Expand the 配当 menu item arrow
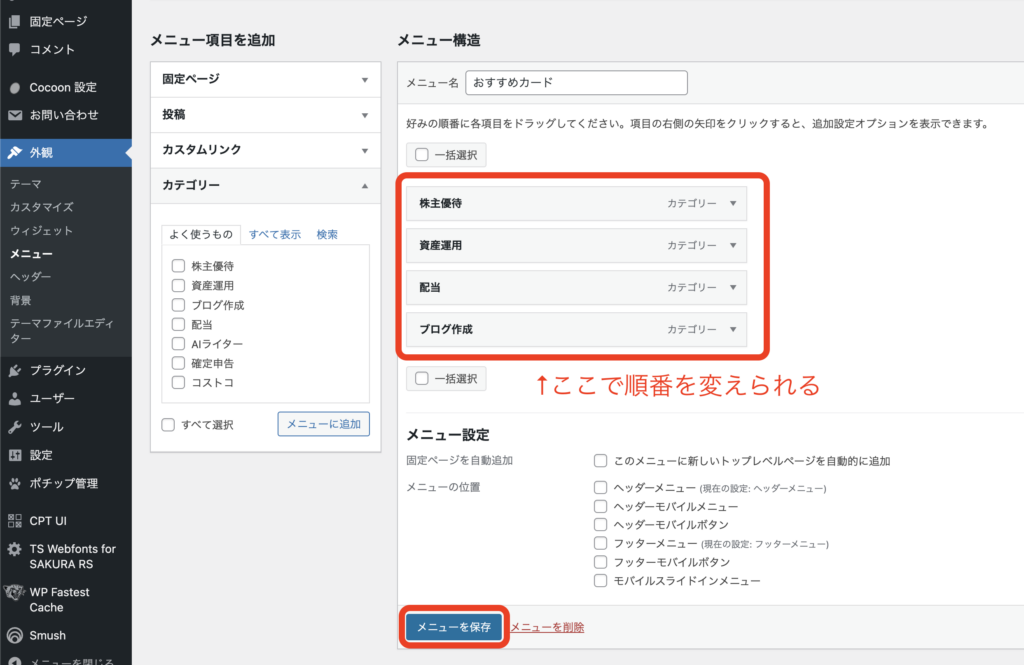Screen dimensions: 1024x665 pos(733,287)
